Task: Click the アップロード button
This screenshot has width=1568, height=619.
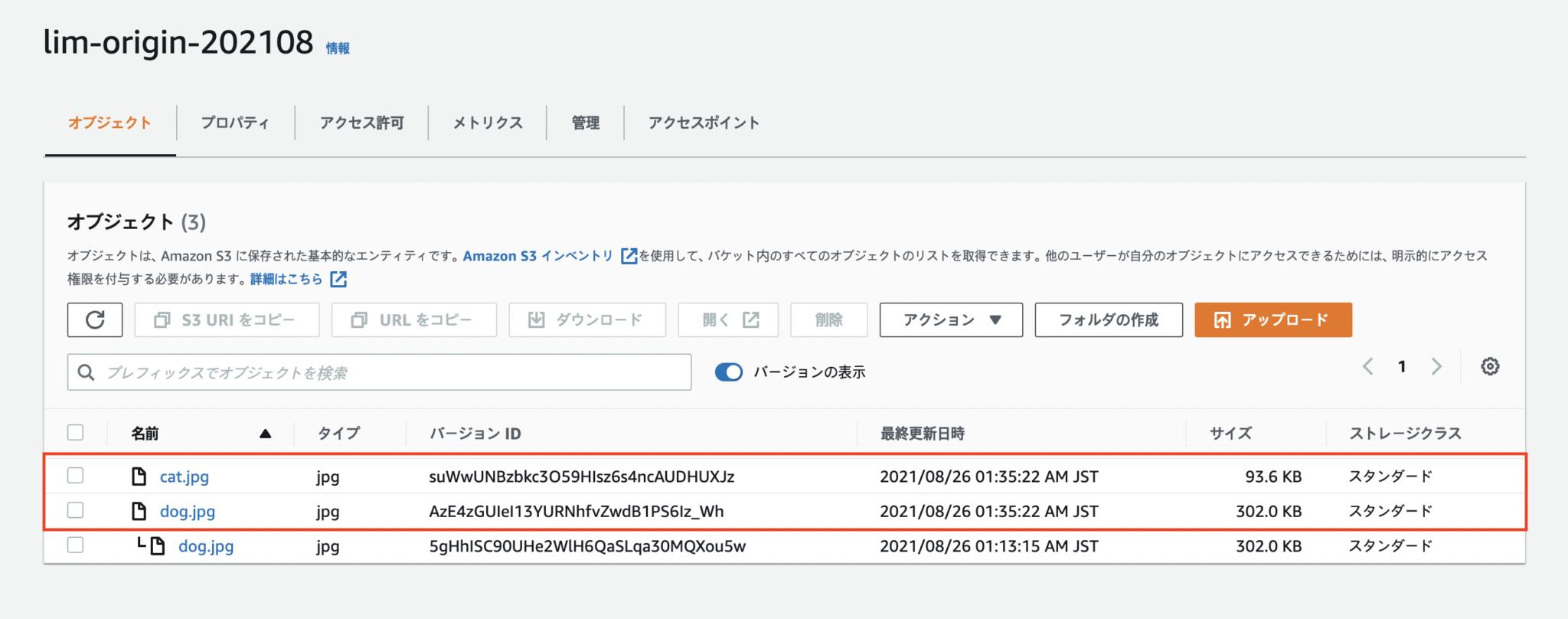Action: tap(1273, 319)
